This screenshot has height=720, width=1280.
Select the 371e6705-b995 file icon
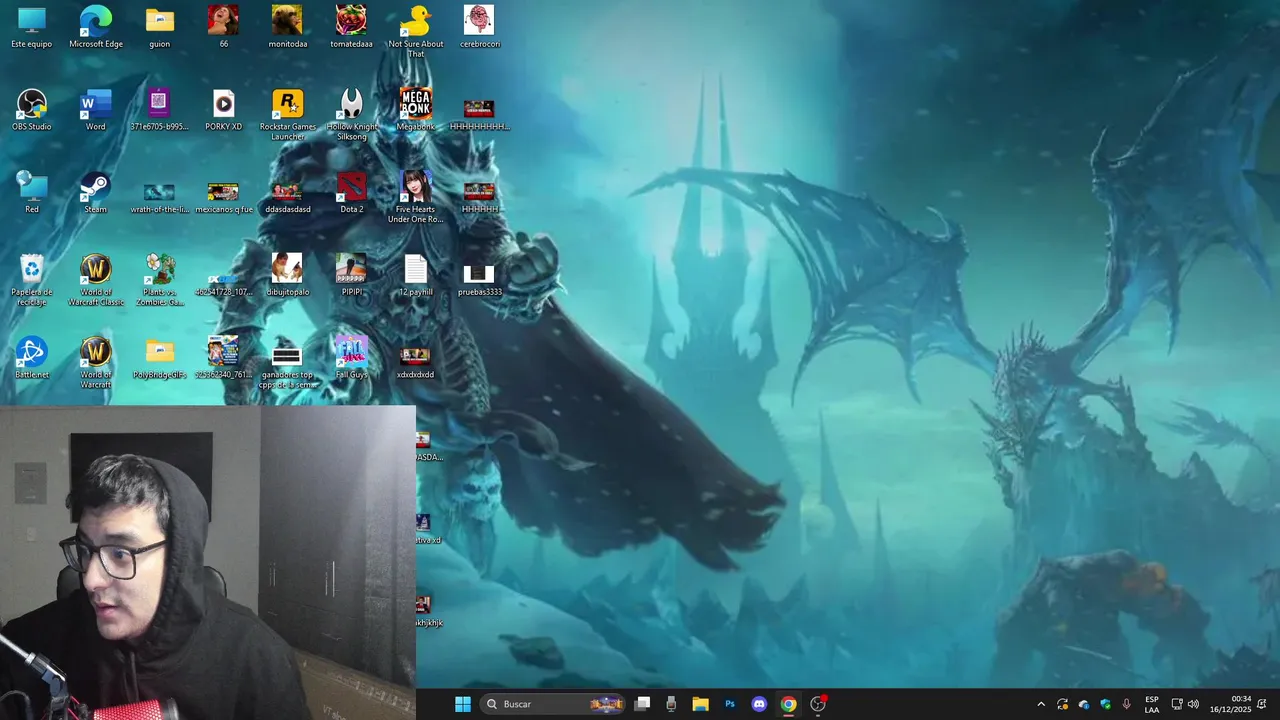(159, 110)
